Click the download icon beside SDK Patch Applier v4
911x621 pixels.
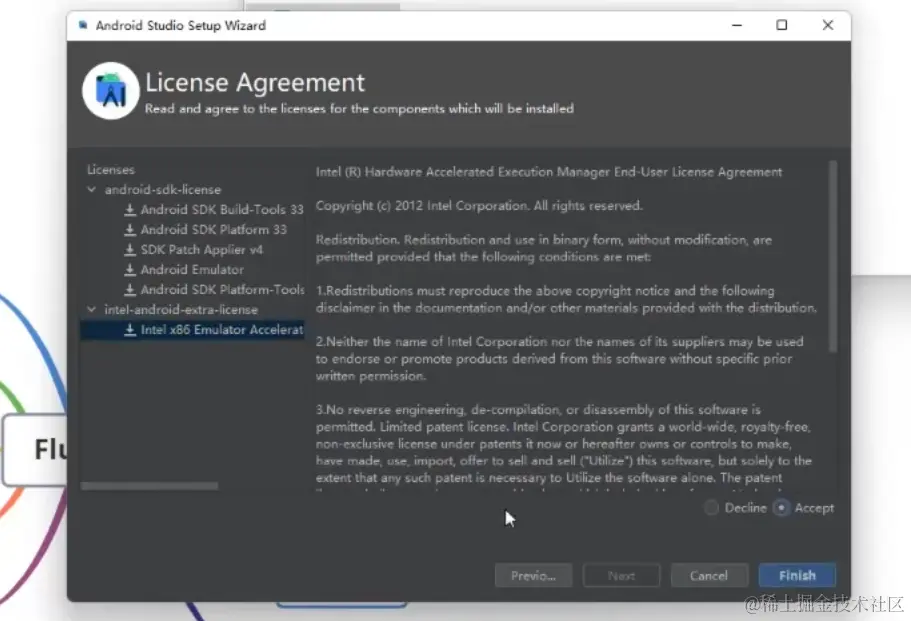click(130, 250)
